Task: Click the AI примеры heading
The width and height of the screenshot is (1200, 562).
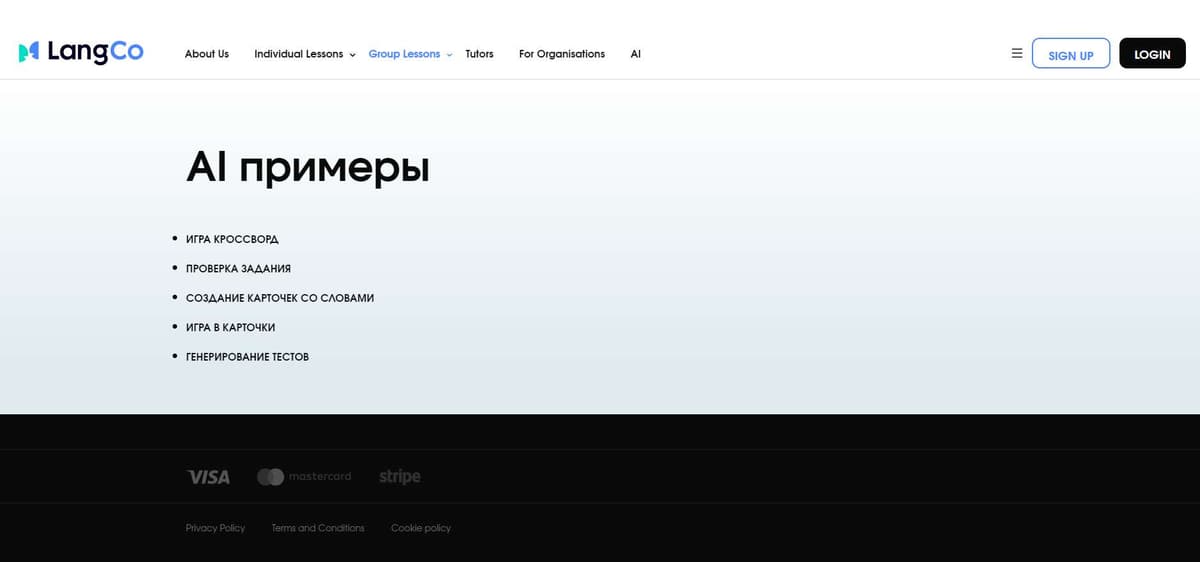Action: click(308, 168)
